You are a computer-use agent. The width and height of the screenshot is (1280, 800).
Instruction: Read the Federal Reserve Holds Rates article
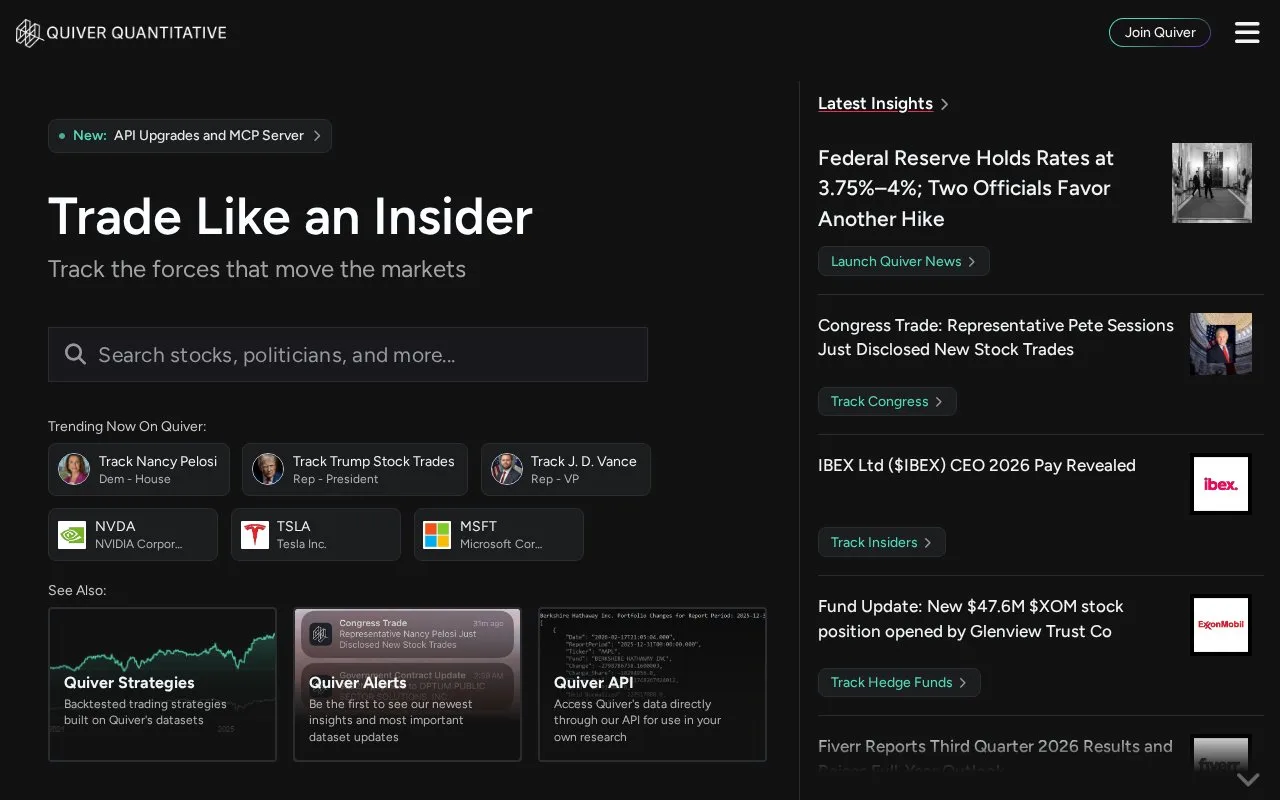pyautogui.click(x=966, y=188)
